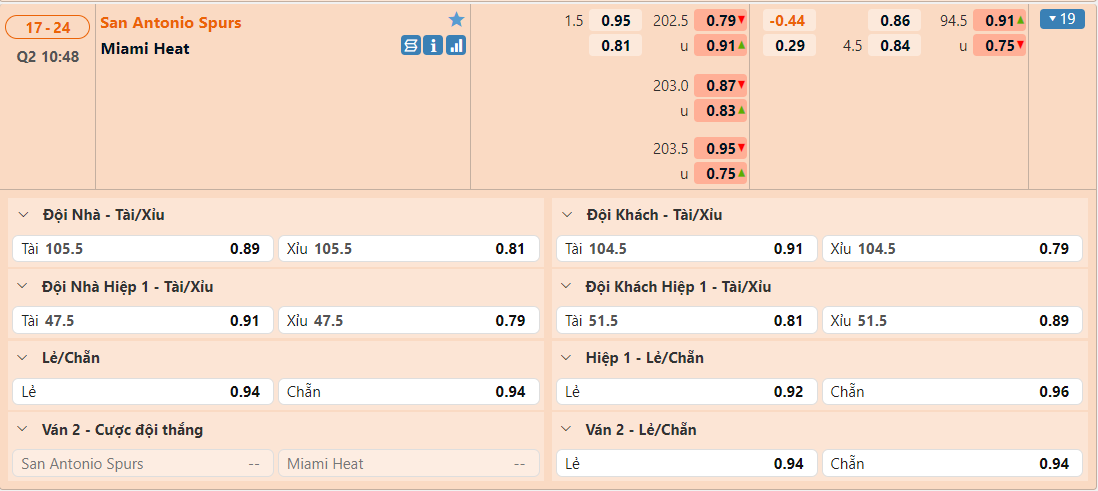Select under 203.5 odds 0.75
The height and width of the screenshot is (491, 1098).
720,173
